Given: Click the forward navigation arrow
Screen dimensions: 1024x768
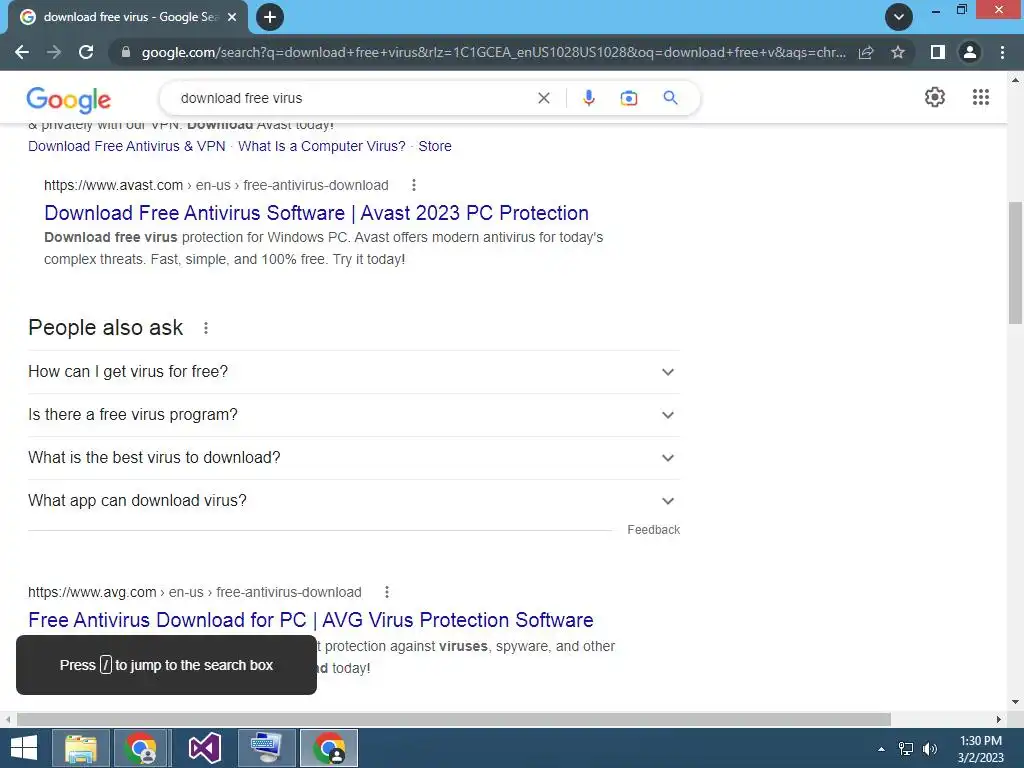Looking at the screenshot, I should 54,52.
